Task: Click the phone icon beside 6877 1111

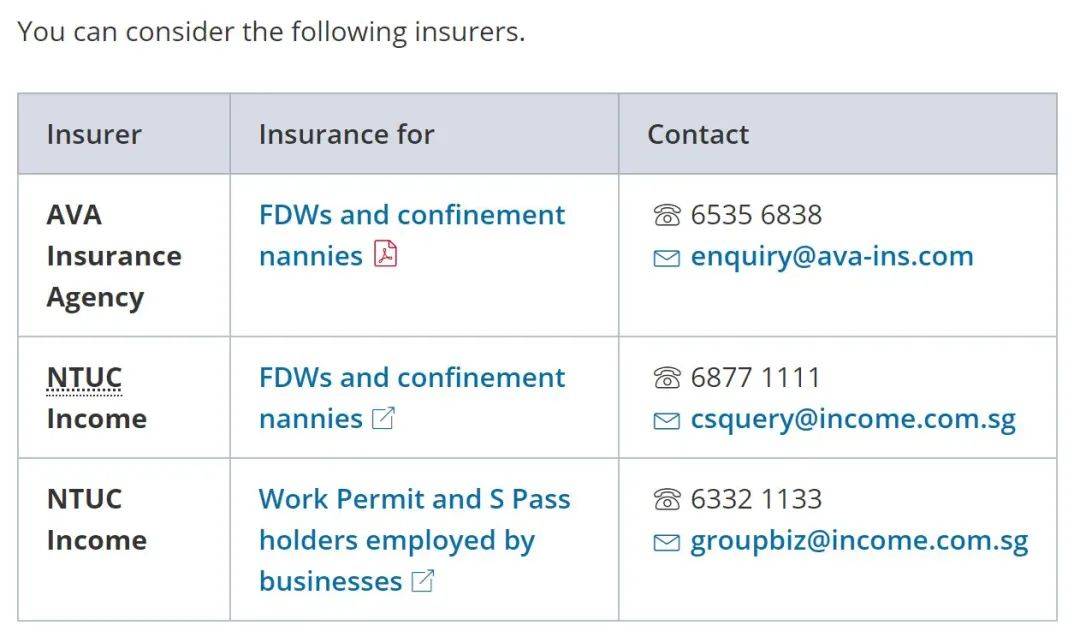Action: click(666, 378)
